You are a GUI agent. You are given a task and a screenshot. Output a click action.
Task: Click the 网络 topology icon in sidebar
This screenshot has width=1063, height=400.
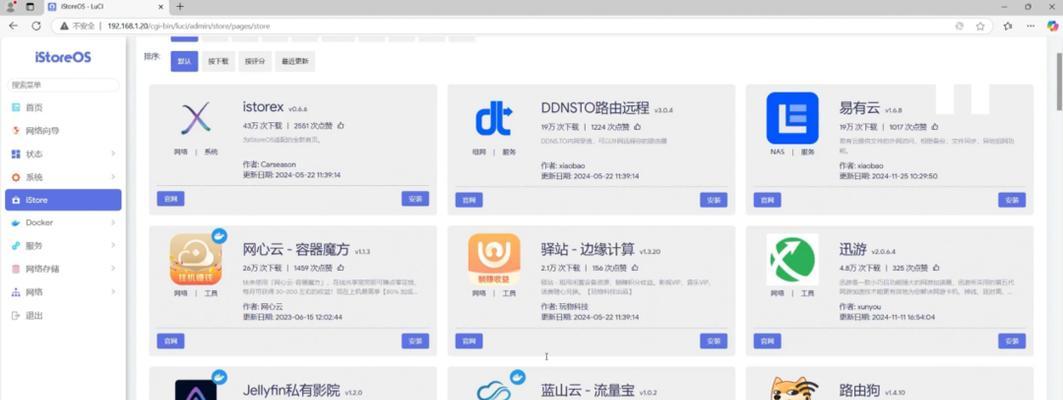[x=16, y=292]
